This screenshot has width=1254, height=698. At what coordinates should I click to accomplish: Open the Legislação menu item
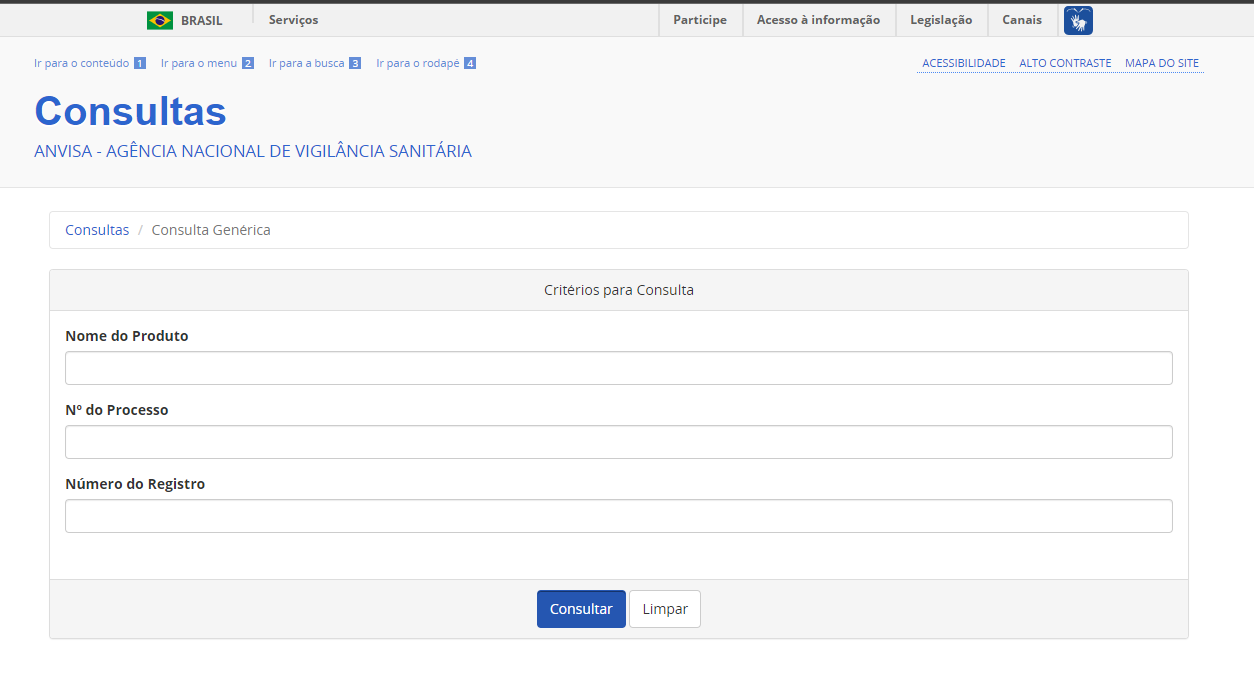(x=941, y=20)
